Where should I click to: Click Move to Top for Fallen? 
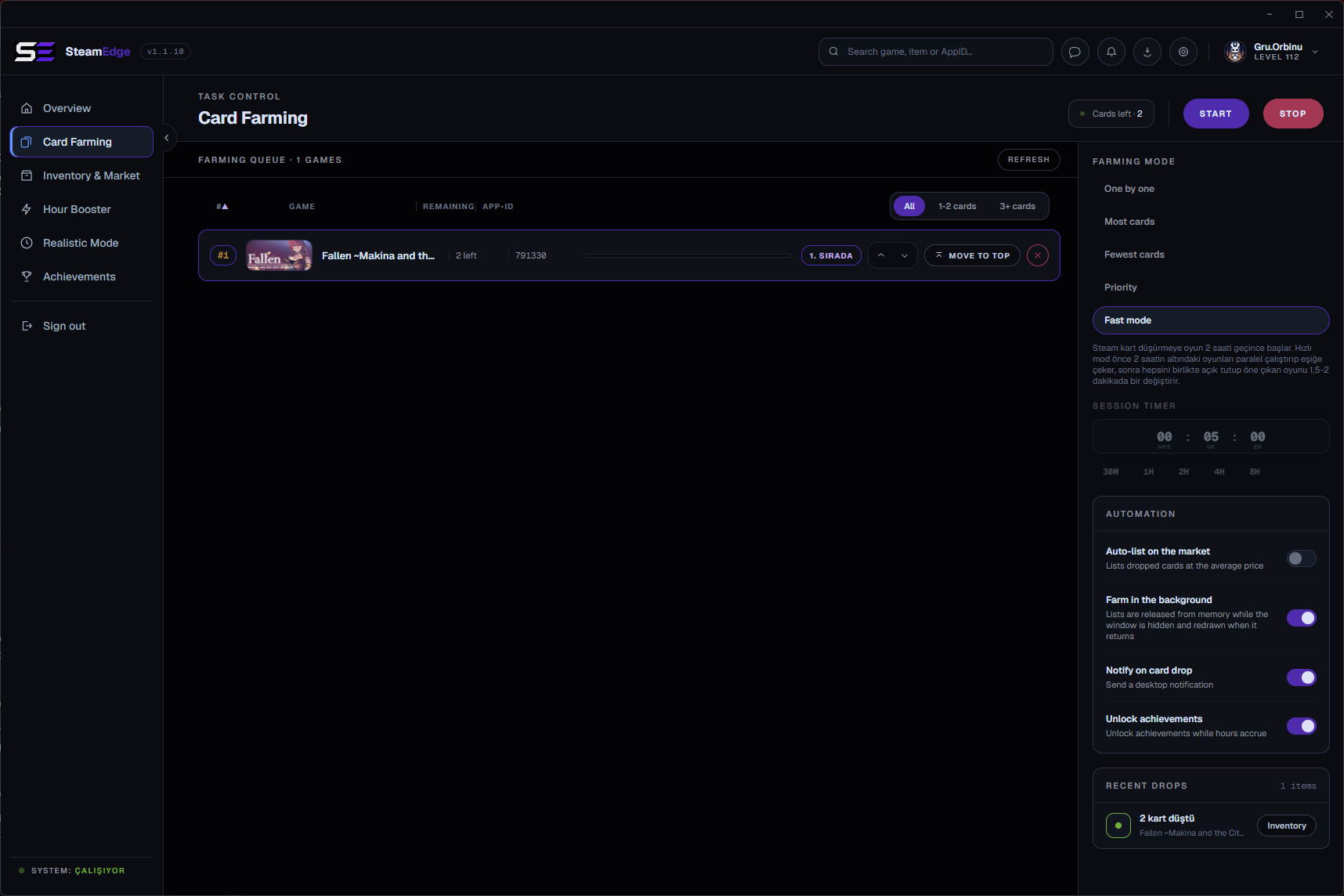(972, 255)
